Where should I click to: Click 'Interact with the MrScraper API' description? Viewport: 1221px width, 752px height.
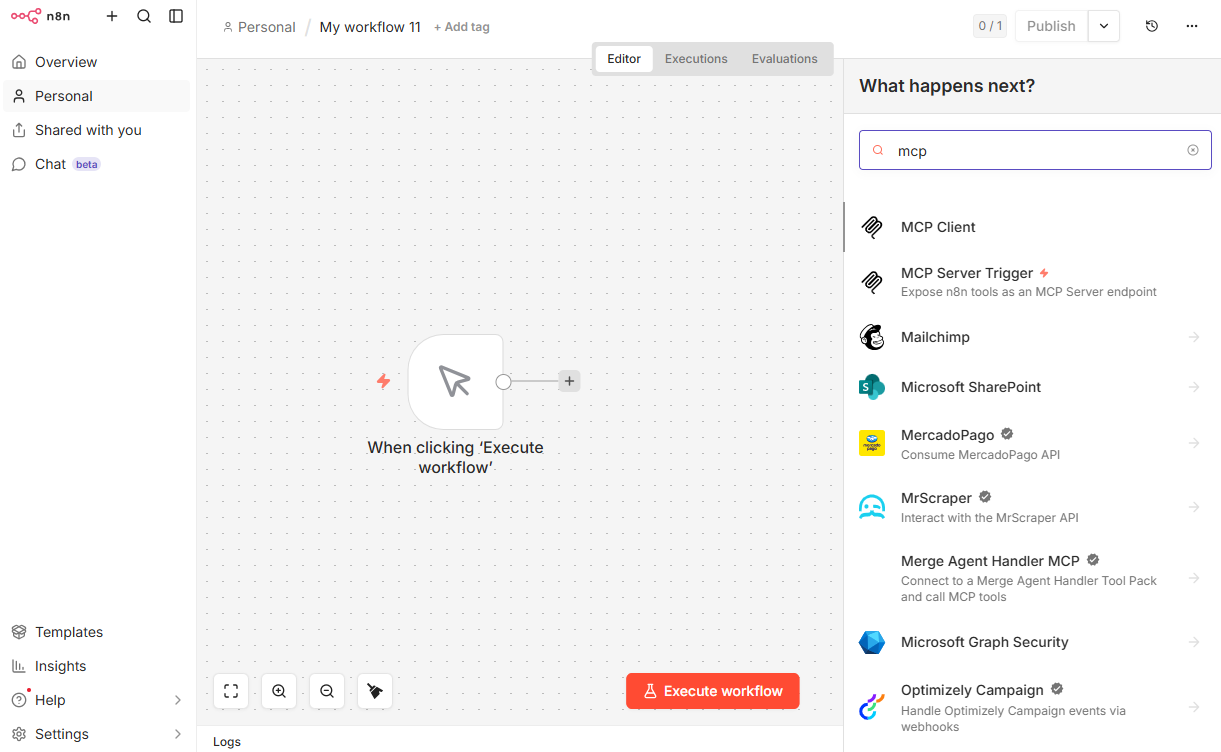[990, 518]
